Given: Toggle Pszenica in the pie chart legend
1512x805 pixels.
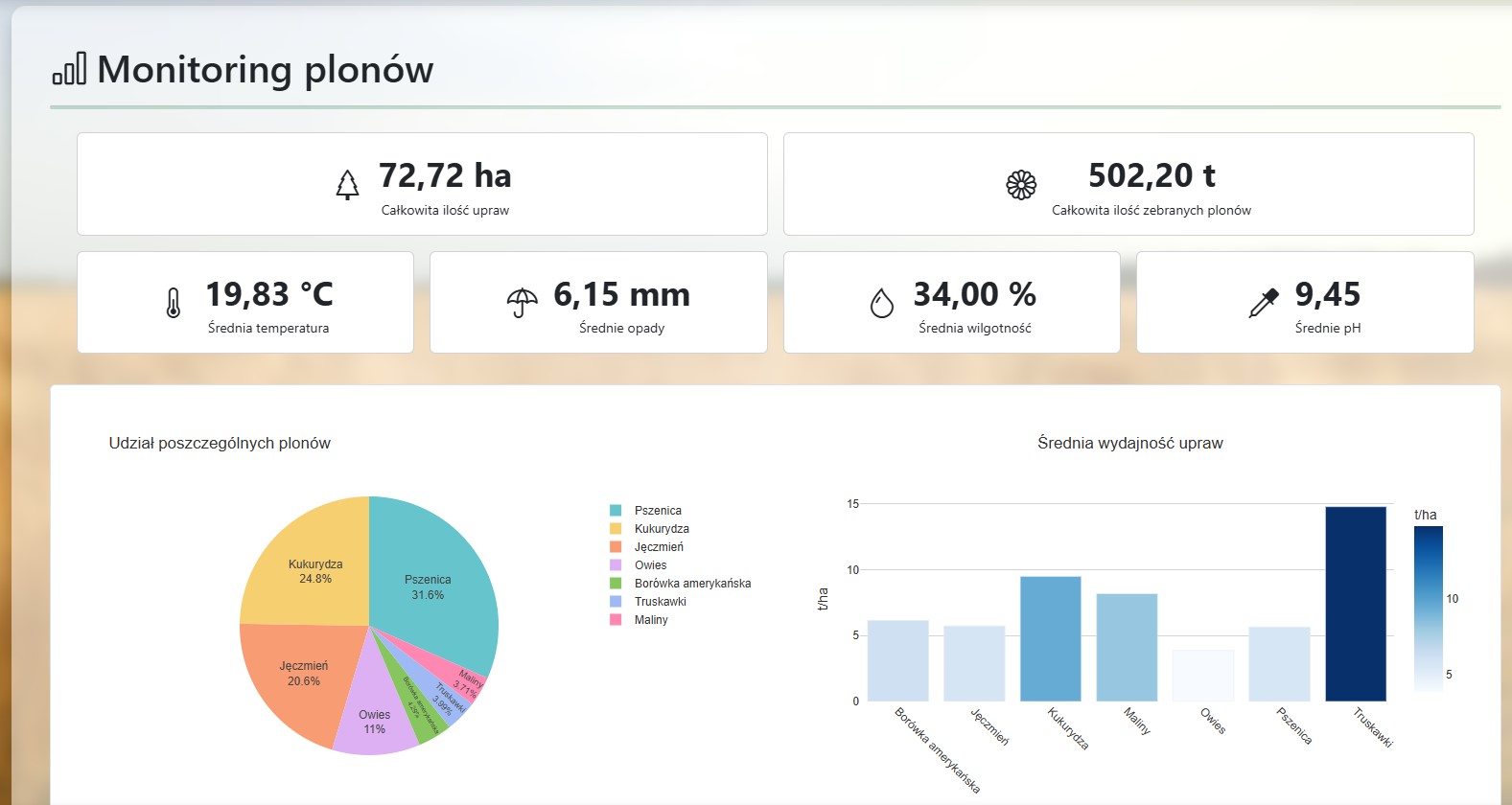Looking at the screenshot, I should pyautogui.click(x=658, y=511).
